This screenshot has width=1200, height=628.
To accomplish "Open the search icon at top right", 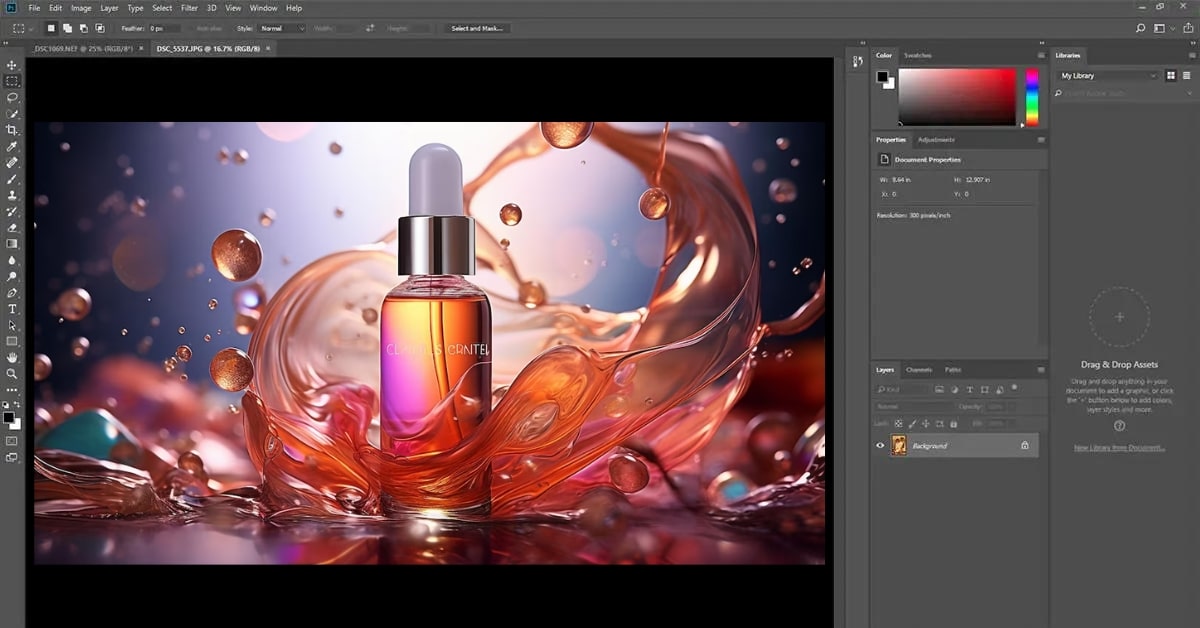I will 1140,28.
